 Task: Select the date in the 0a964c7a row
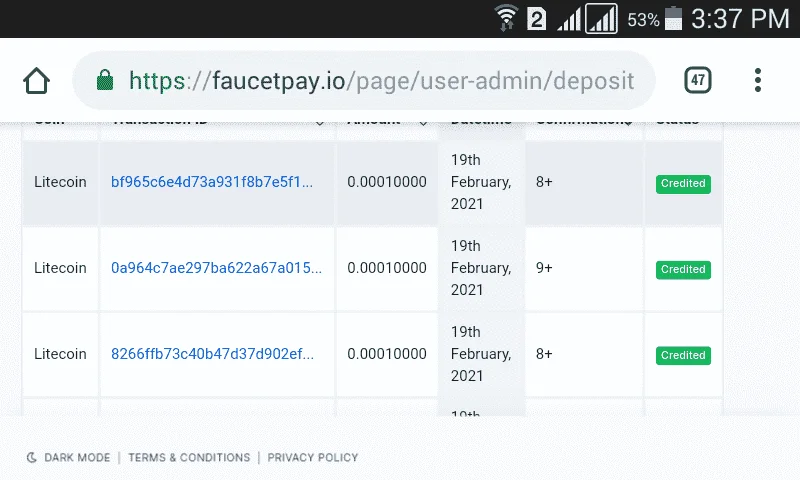tap(481, 268)
